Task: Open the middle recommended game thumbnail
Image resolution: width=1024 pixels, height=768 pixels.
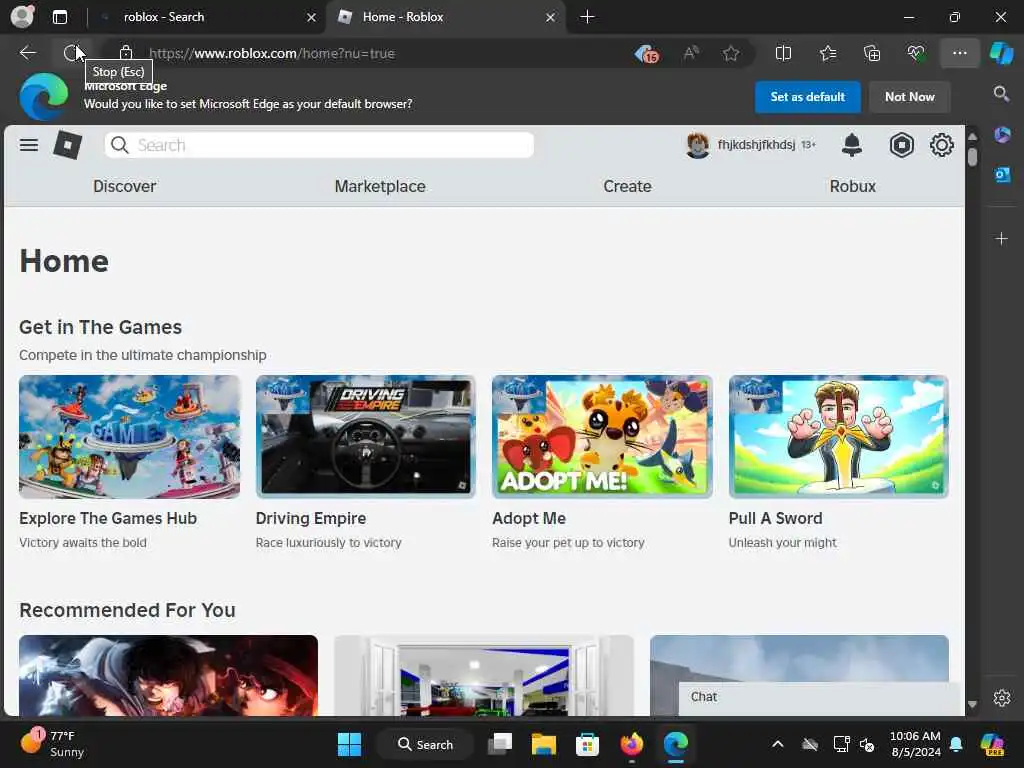Action: click(484, 675)
